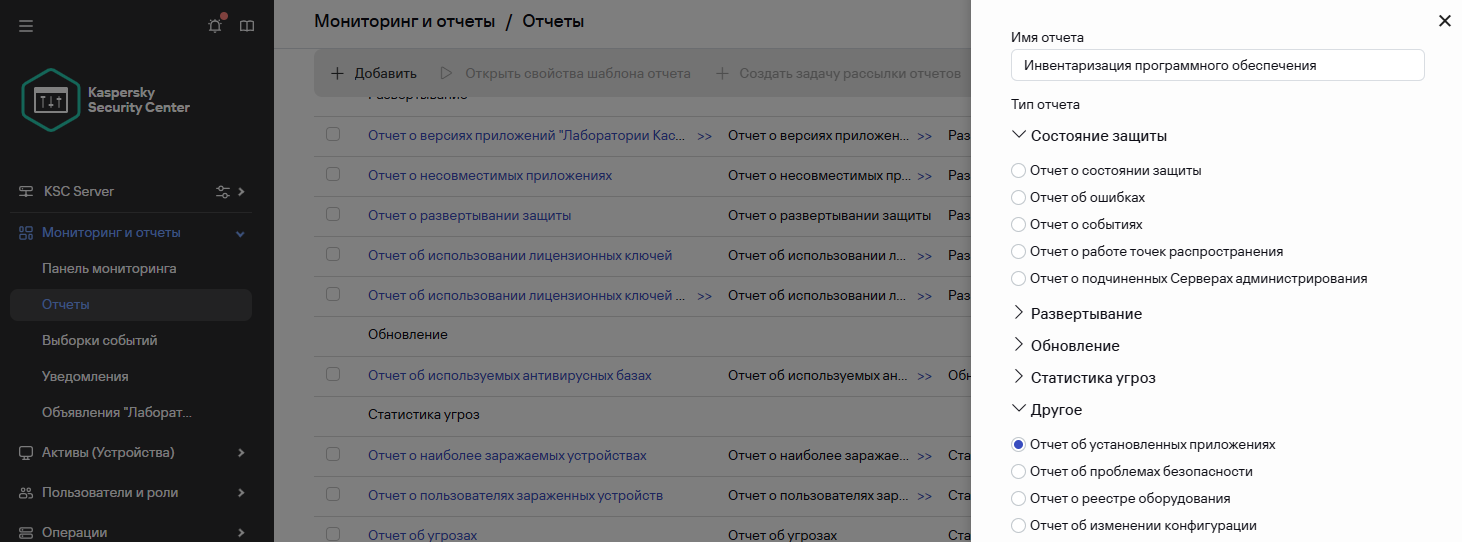The height and width of the screenshot is (542, 1462).
Task: Tick checkbox for Отчет о несовместимых приложениях
Action: click(333, 175)
